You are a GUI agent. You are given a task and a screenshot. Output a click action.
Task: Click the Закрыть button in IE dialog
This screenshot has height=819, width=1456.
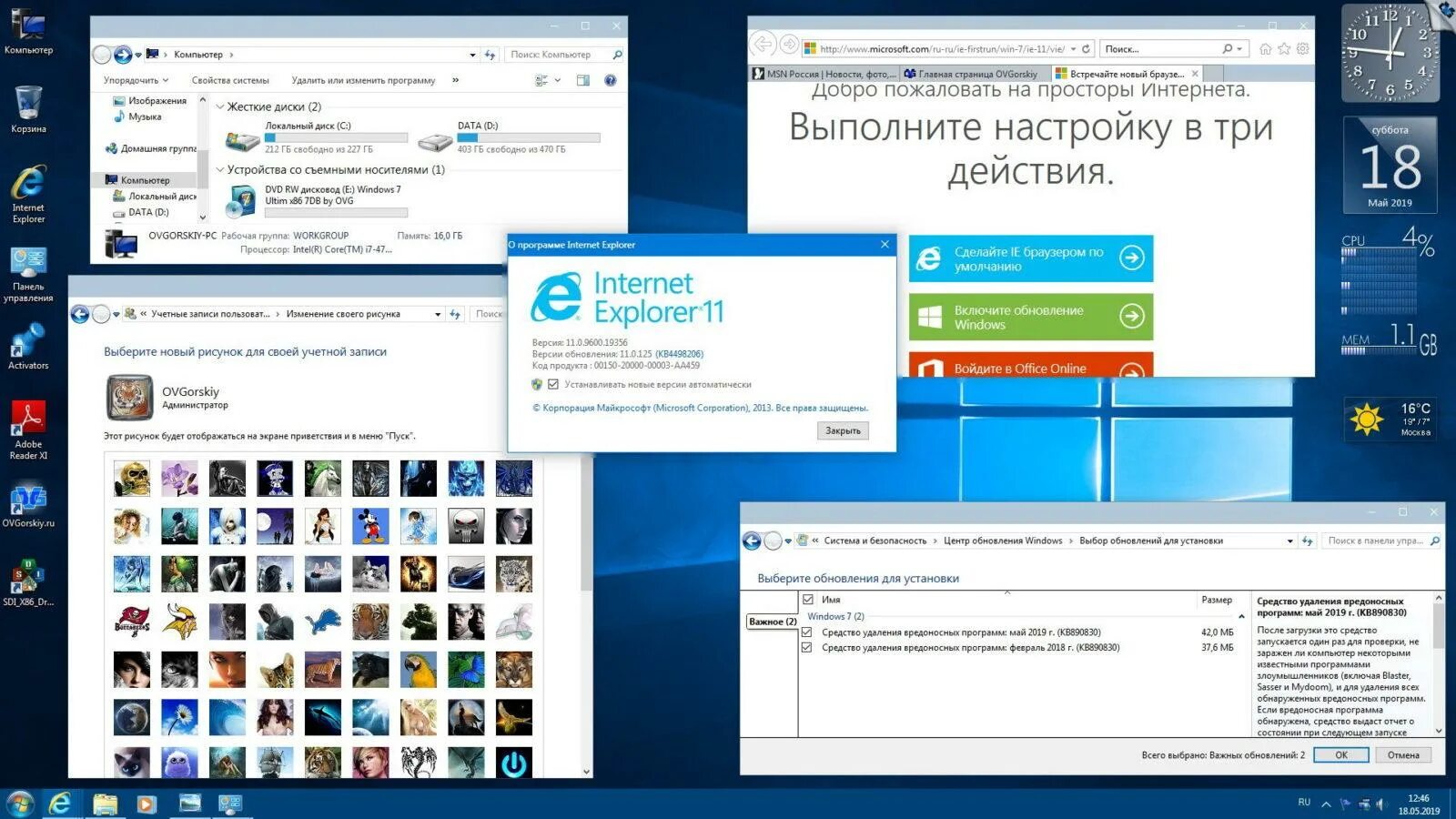click(843, 430)
